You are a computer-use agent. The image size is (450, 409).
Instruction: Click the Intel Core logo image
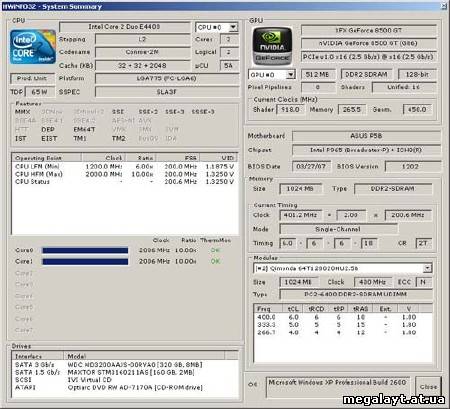click(x=33, y=47)
